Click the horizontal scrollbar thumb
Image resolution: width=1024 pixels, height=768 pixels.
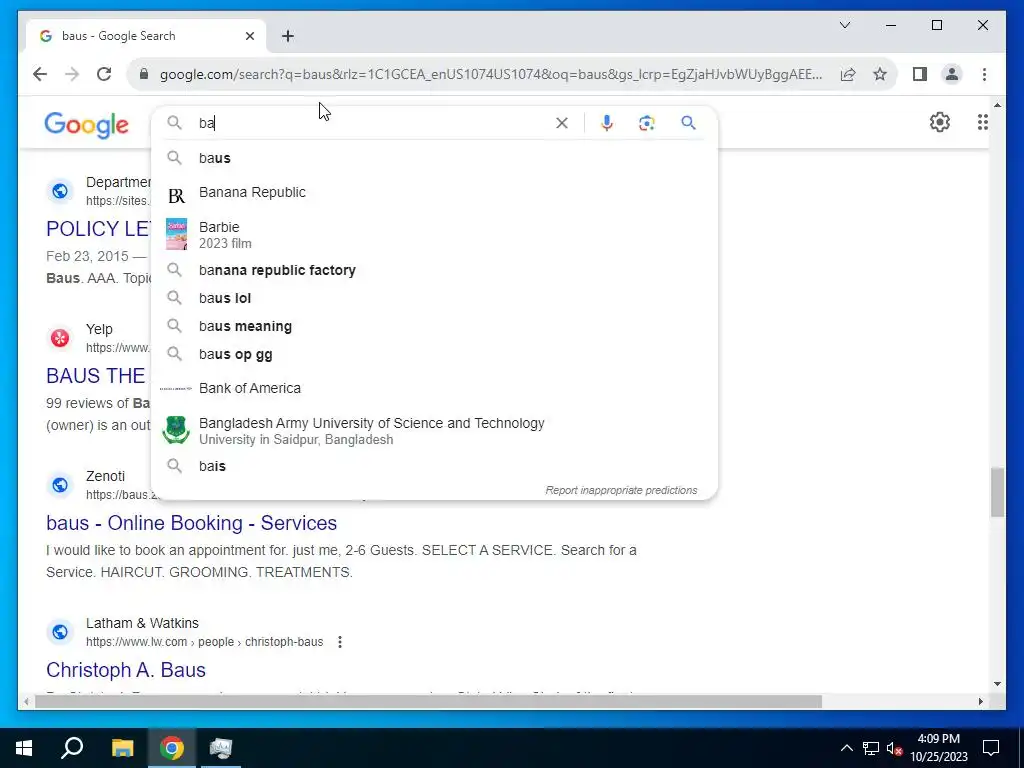point(428,702)
